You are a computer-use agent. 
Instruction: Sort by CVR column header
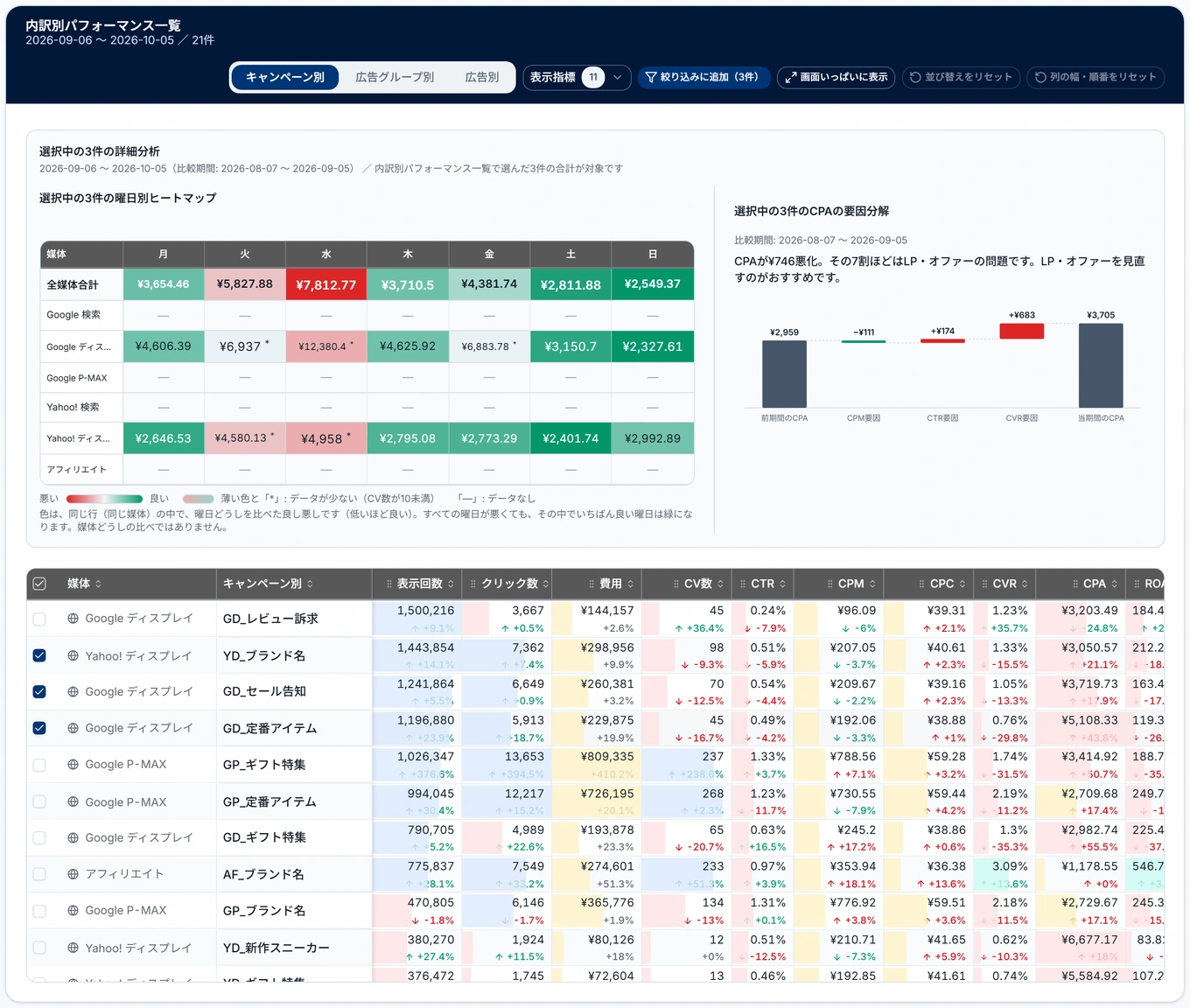click(x=1011, y=584)
